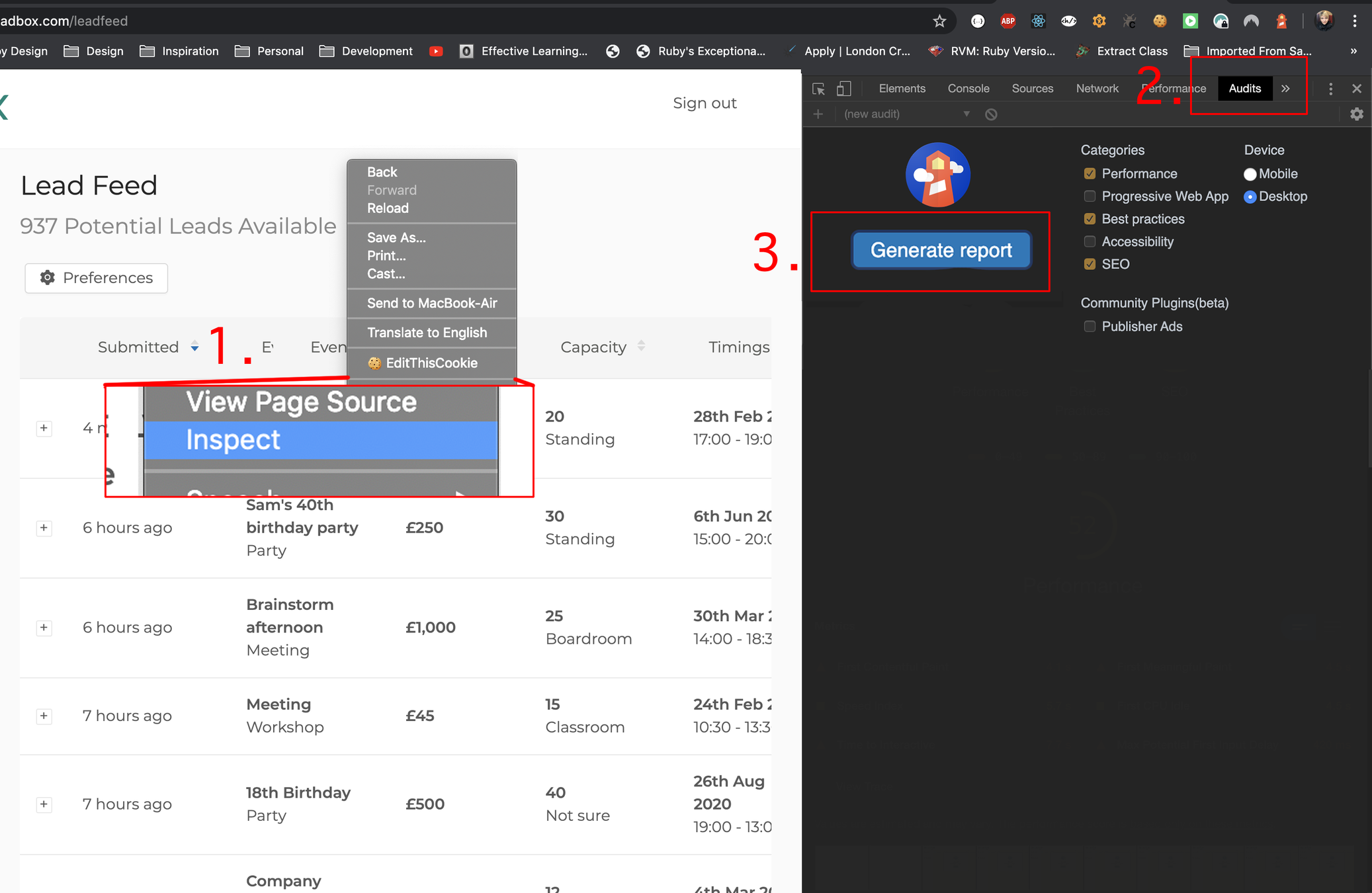Click the React DevTools extension icon
The height and width of the screenshot is (893, 1372).
[x=1038, y=21]
